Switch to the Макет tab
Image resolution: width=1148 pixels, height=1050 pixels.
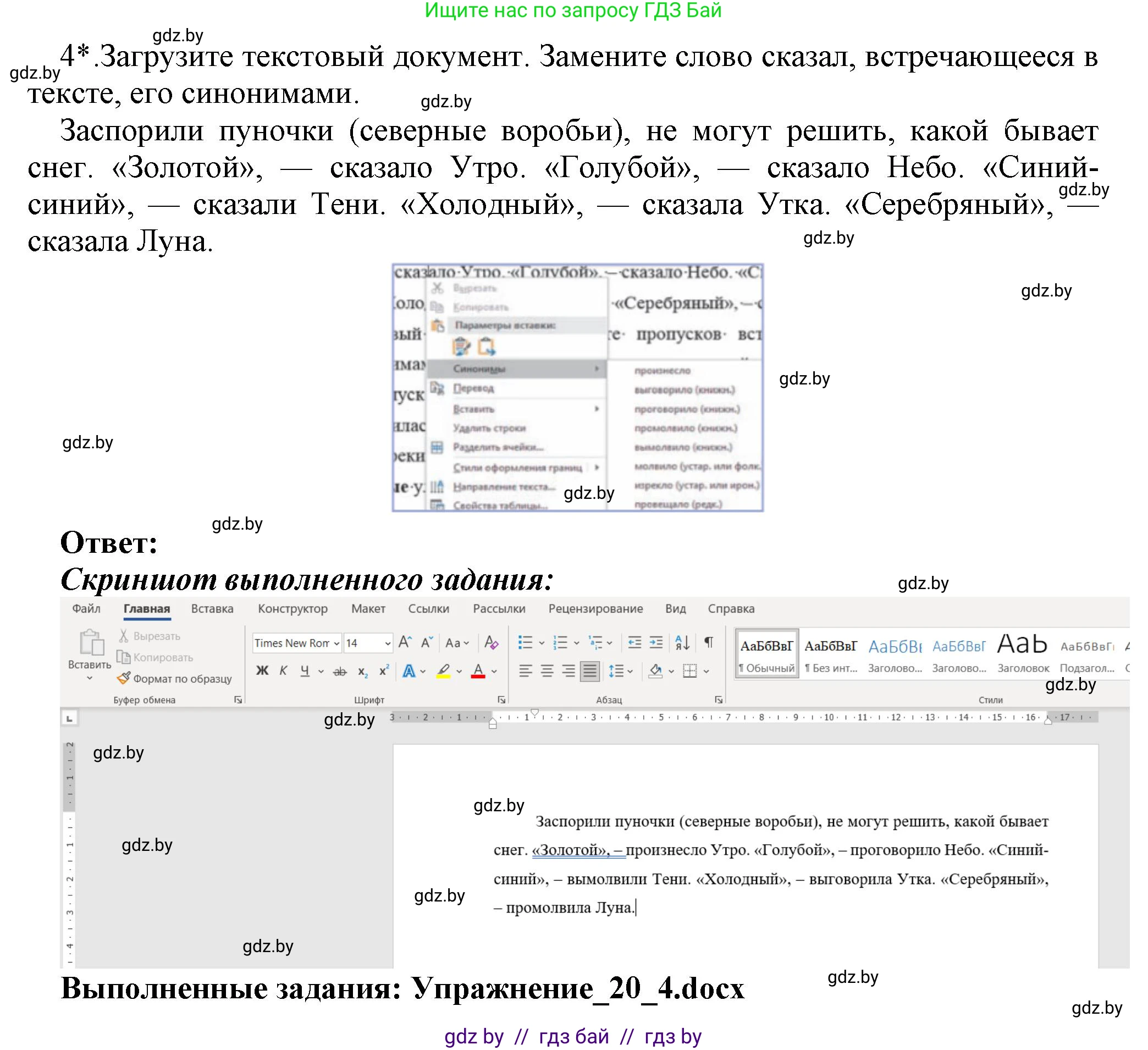tap(368, 608)
